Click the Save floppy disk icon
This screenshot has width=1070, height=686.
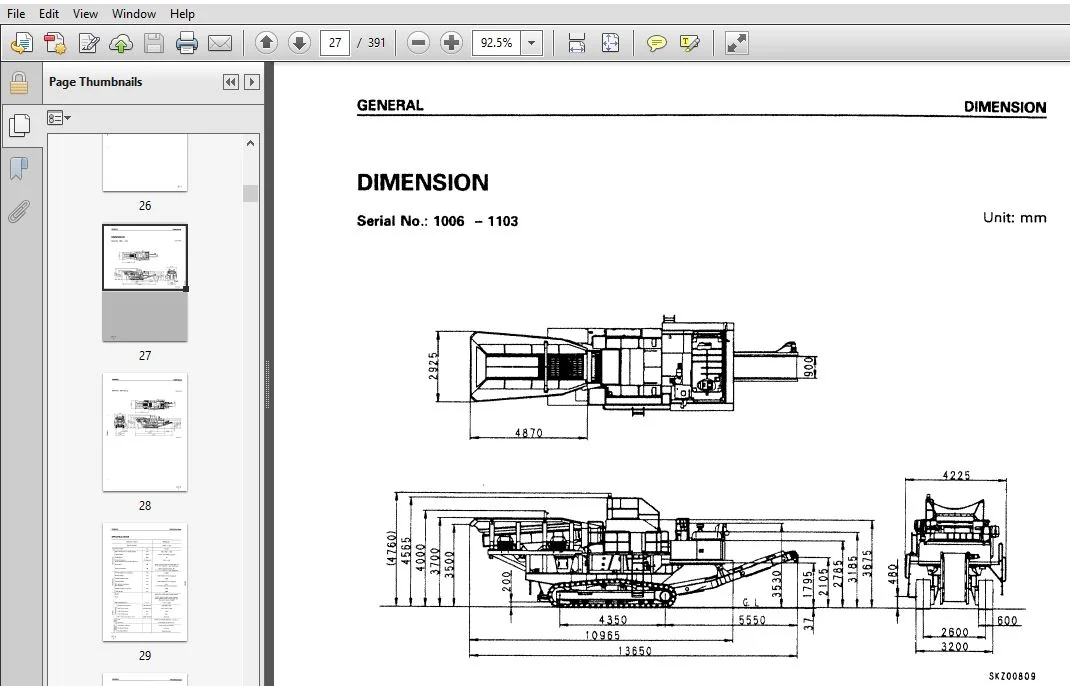pos(154,43)
